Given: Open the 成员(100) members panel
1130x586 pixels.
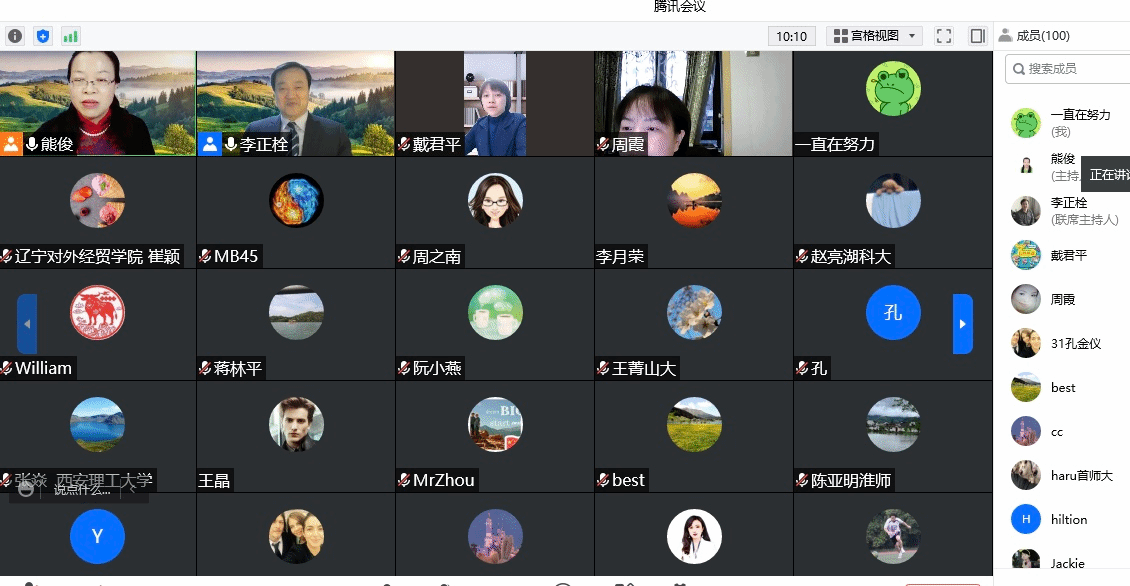Looking at the screenshot, I should (1034, 36).
